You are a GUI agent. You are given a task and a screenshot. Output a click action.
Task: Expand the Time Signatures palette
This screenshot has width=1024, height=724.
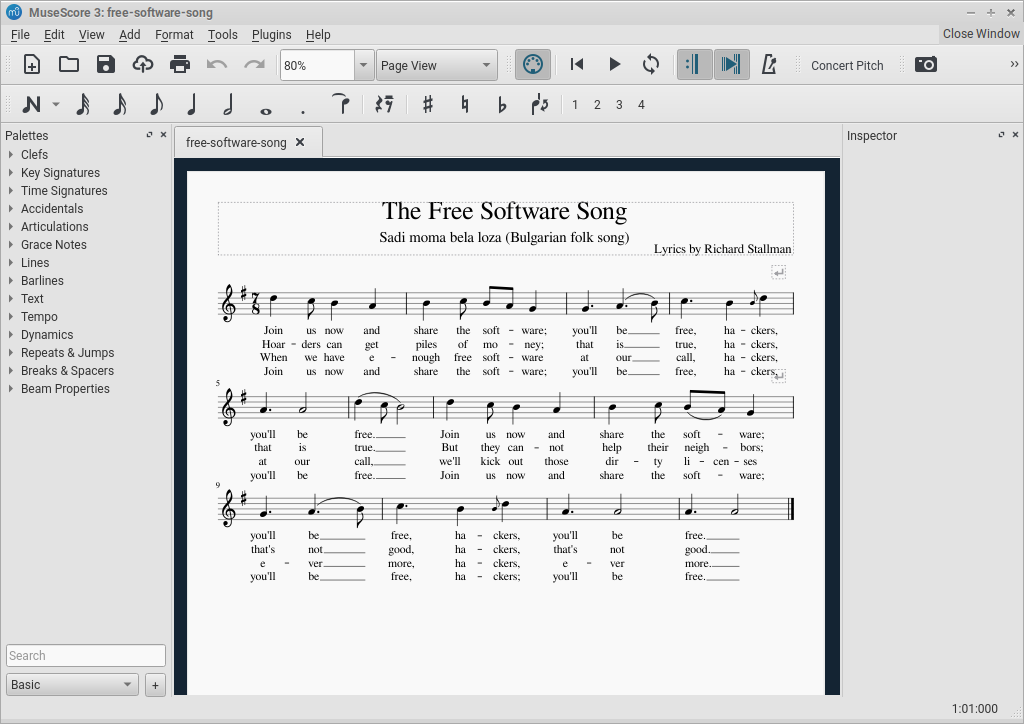(x=63, y=191)
